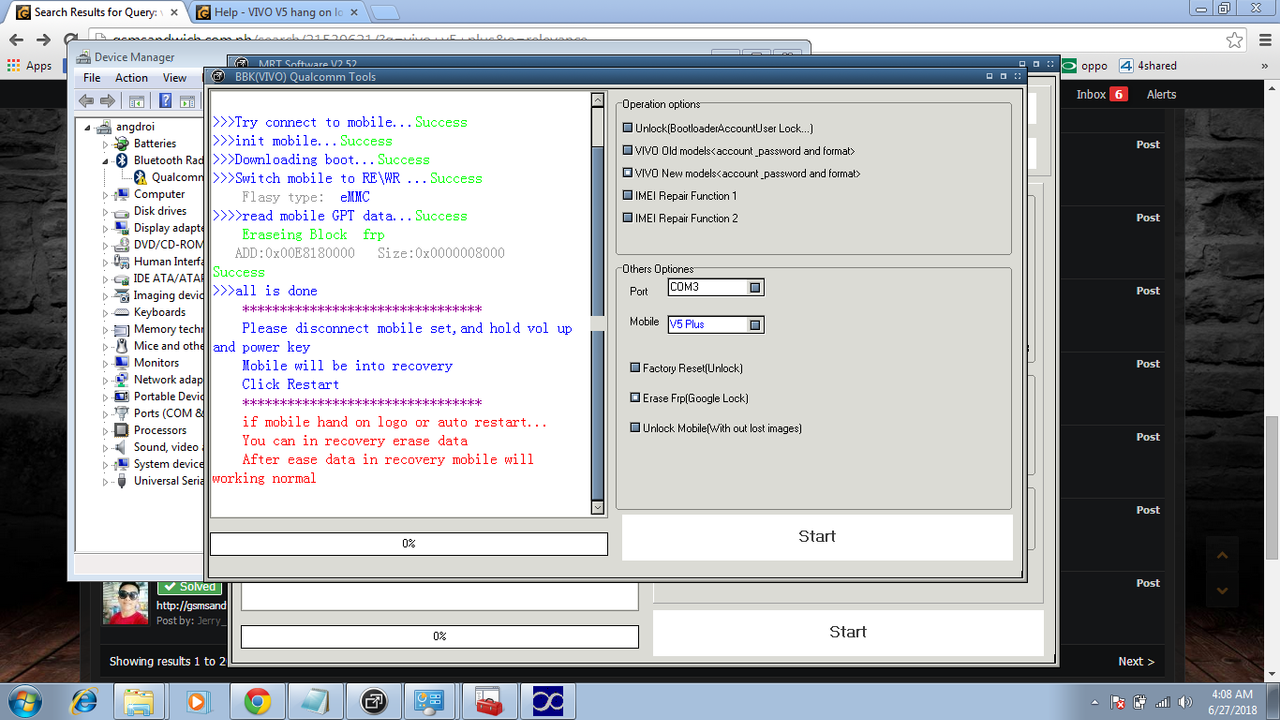Screen dimensions: 1280x720
Task: Switch to Help - VIVO V5 hang tab
Action: [278, 12]
